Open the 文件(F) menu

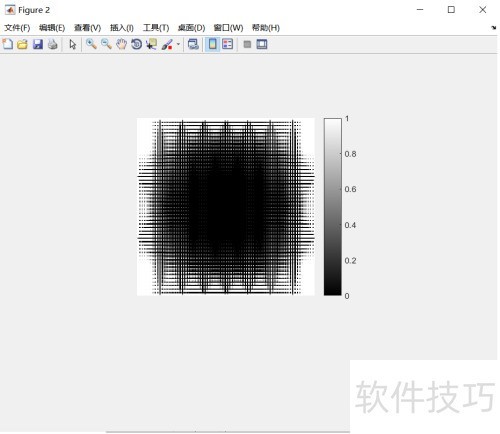pos(17,28)
